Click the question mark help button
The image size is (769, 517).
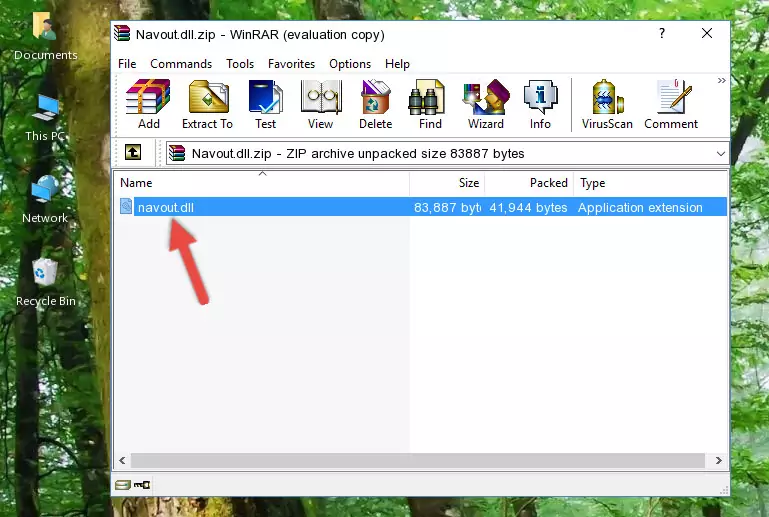[662, 33]
